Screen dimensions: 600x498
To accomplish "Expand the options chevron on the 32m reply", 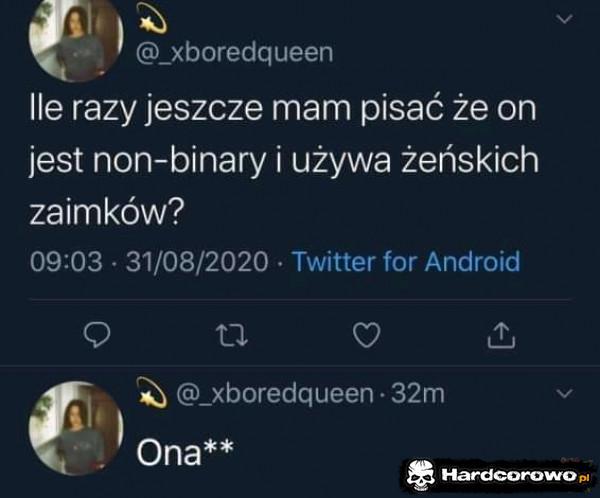I will click(565, 393).
